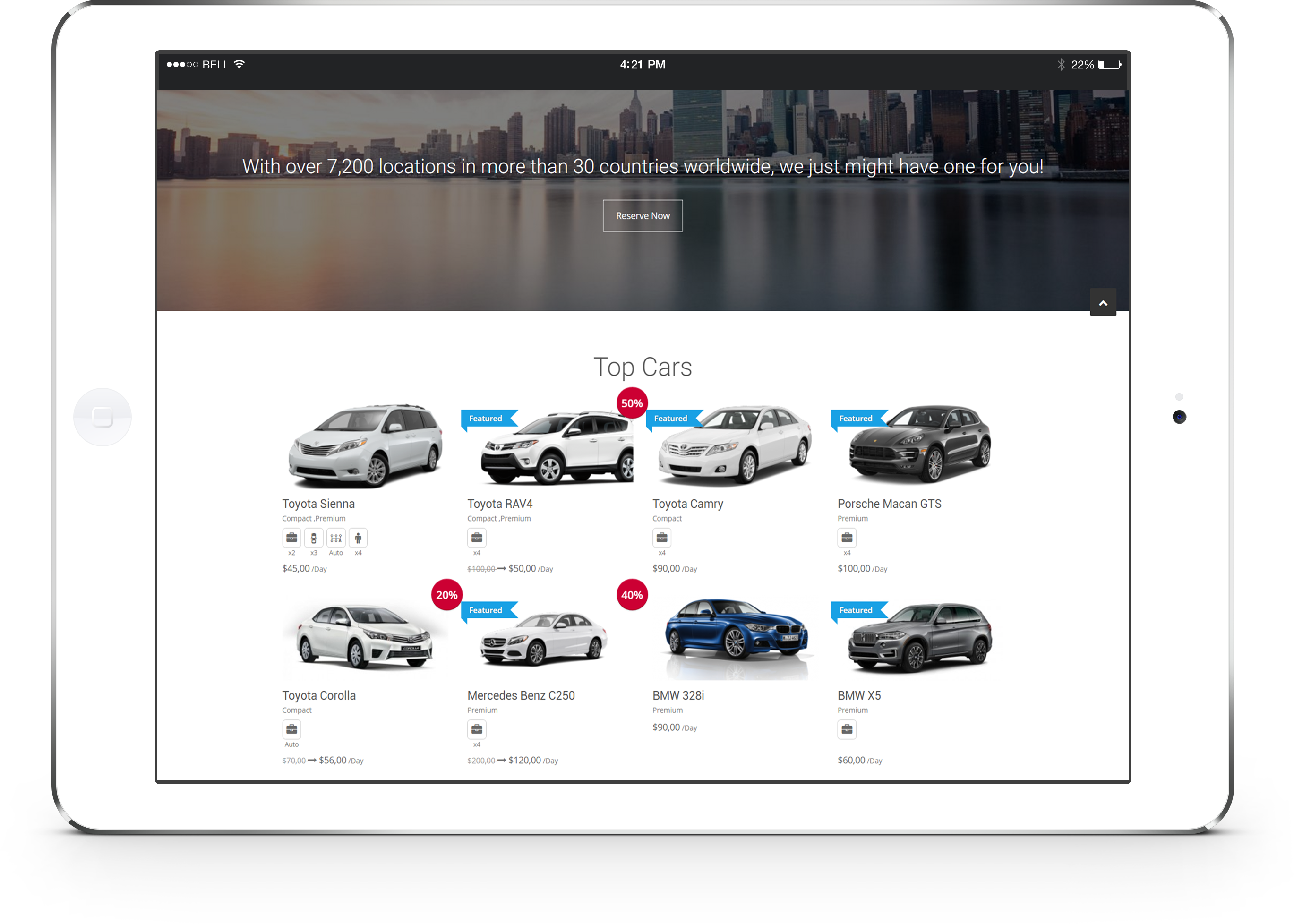Click the crossed-out $70,00 price on Corolla

pyautogui.click(x=294, y=761)
